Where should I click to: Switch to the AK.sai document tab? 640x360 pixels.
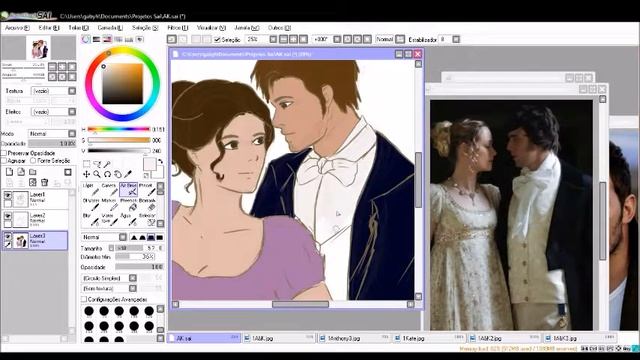pos(204,338)
